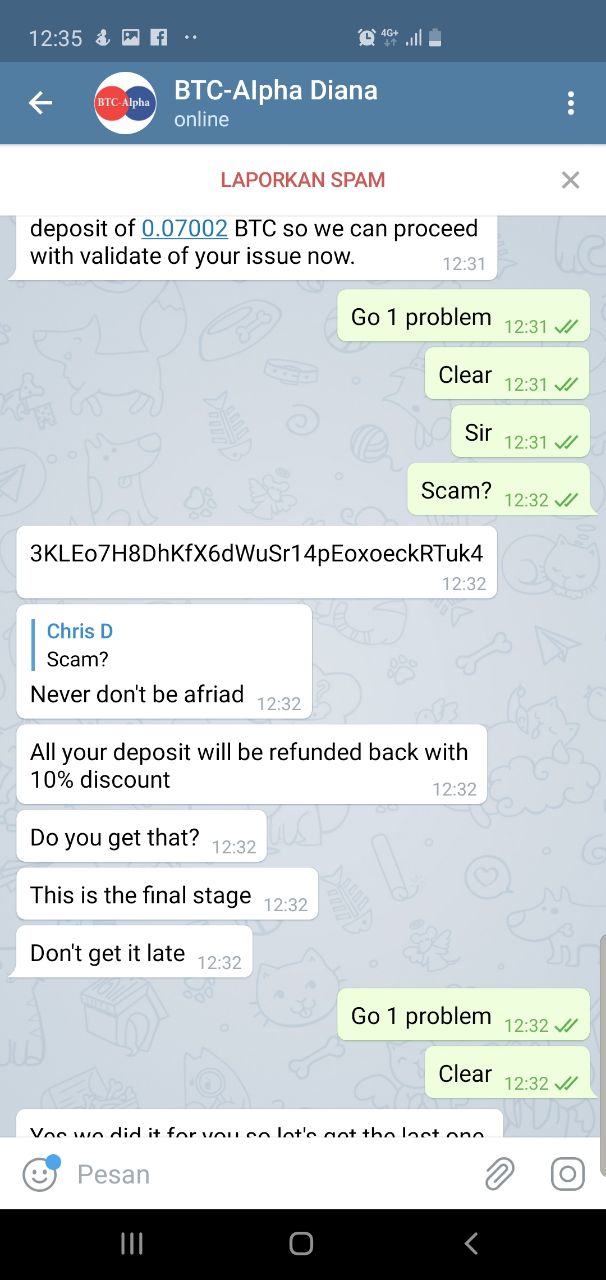The image size is (606, 1280).
Task: Tap the 'This is the final stage' message
Action: [167, 894]
